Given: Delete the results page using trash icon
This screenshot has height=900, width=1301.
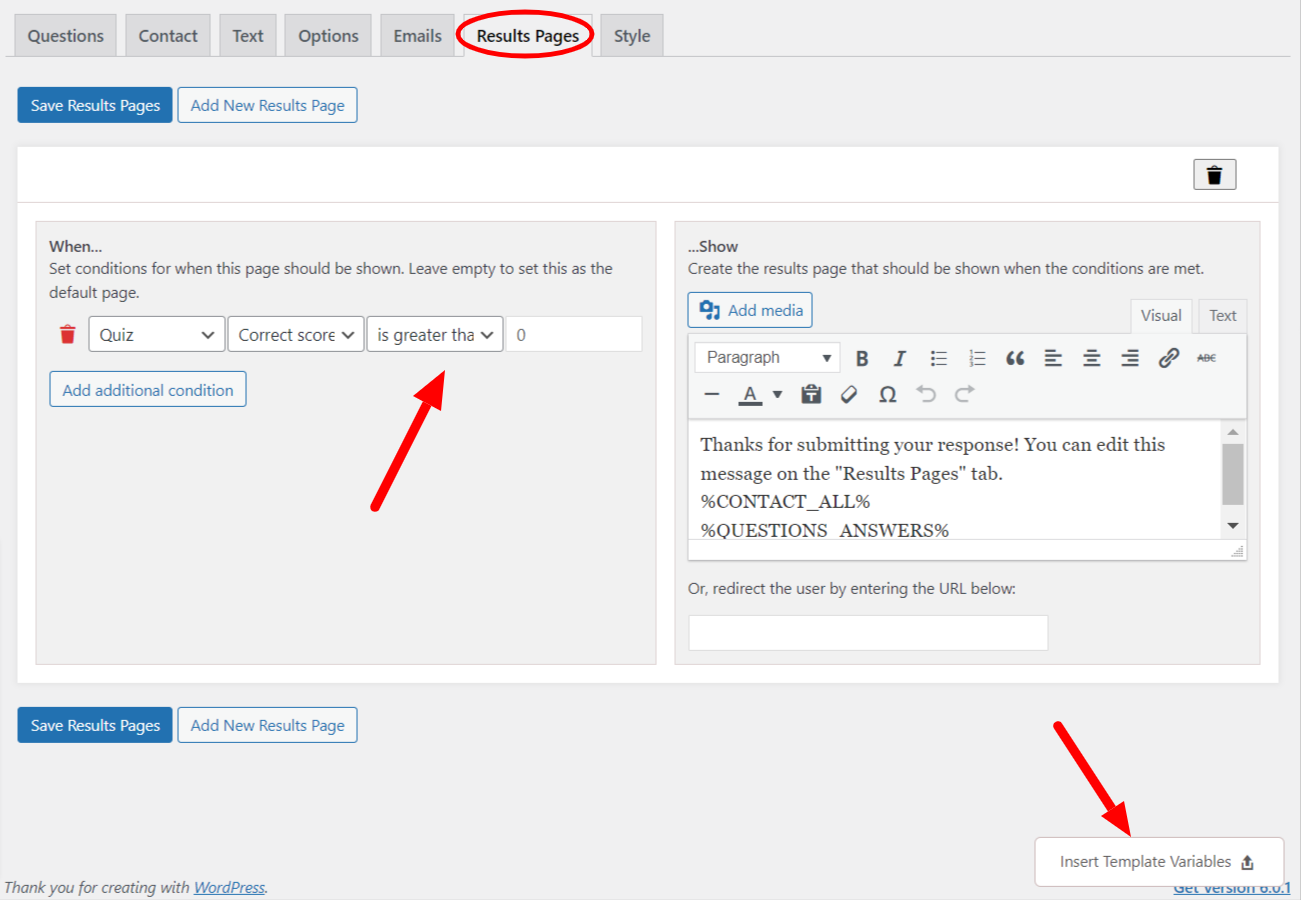Looking at the screenshot, I should click(x=1213, y=173).
